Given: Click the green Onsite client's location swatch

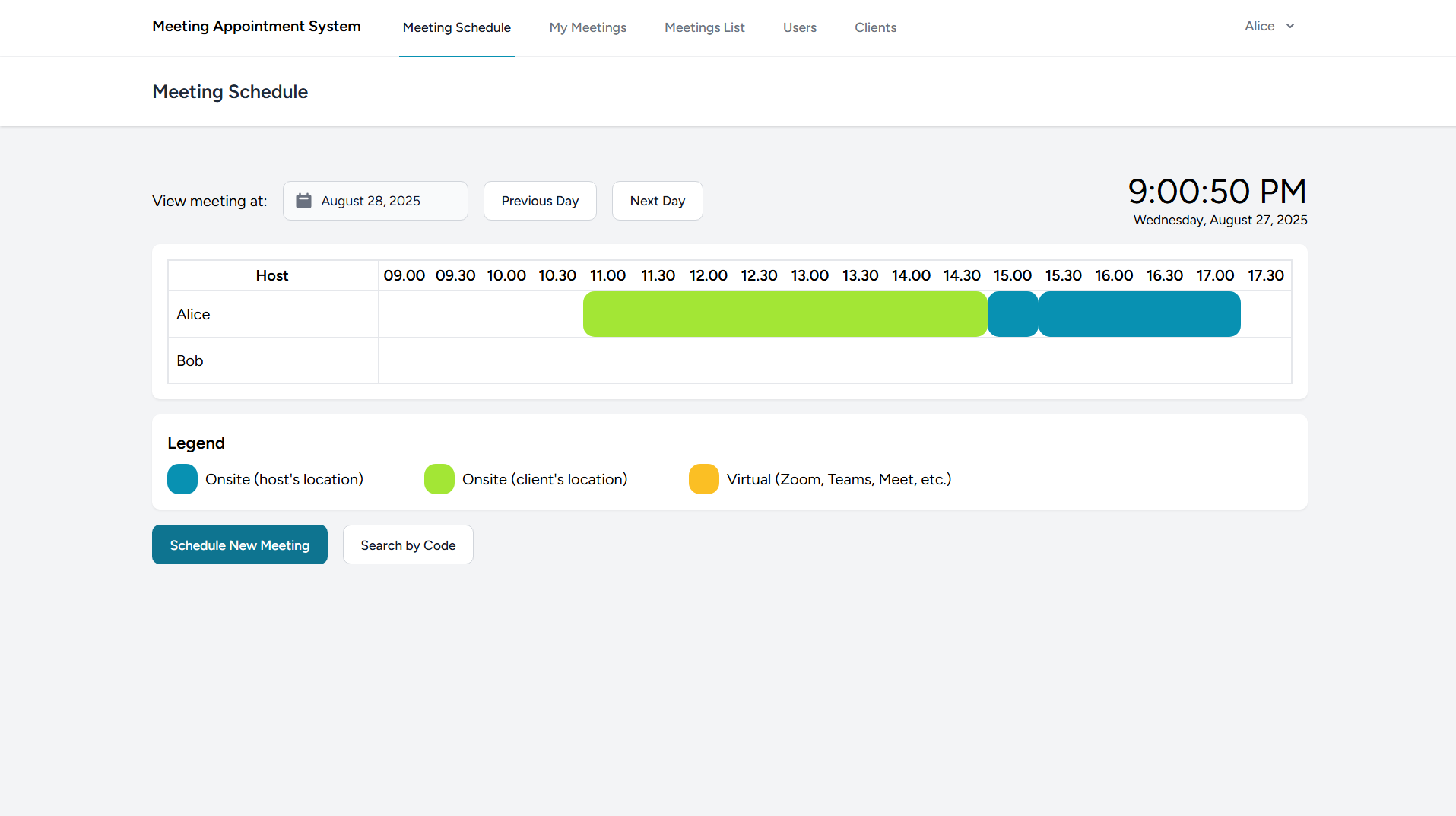Looking at the screenshot, I should (x=439, y=479).
